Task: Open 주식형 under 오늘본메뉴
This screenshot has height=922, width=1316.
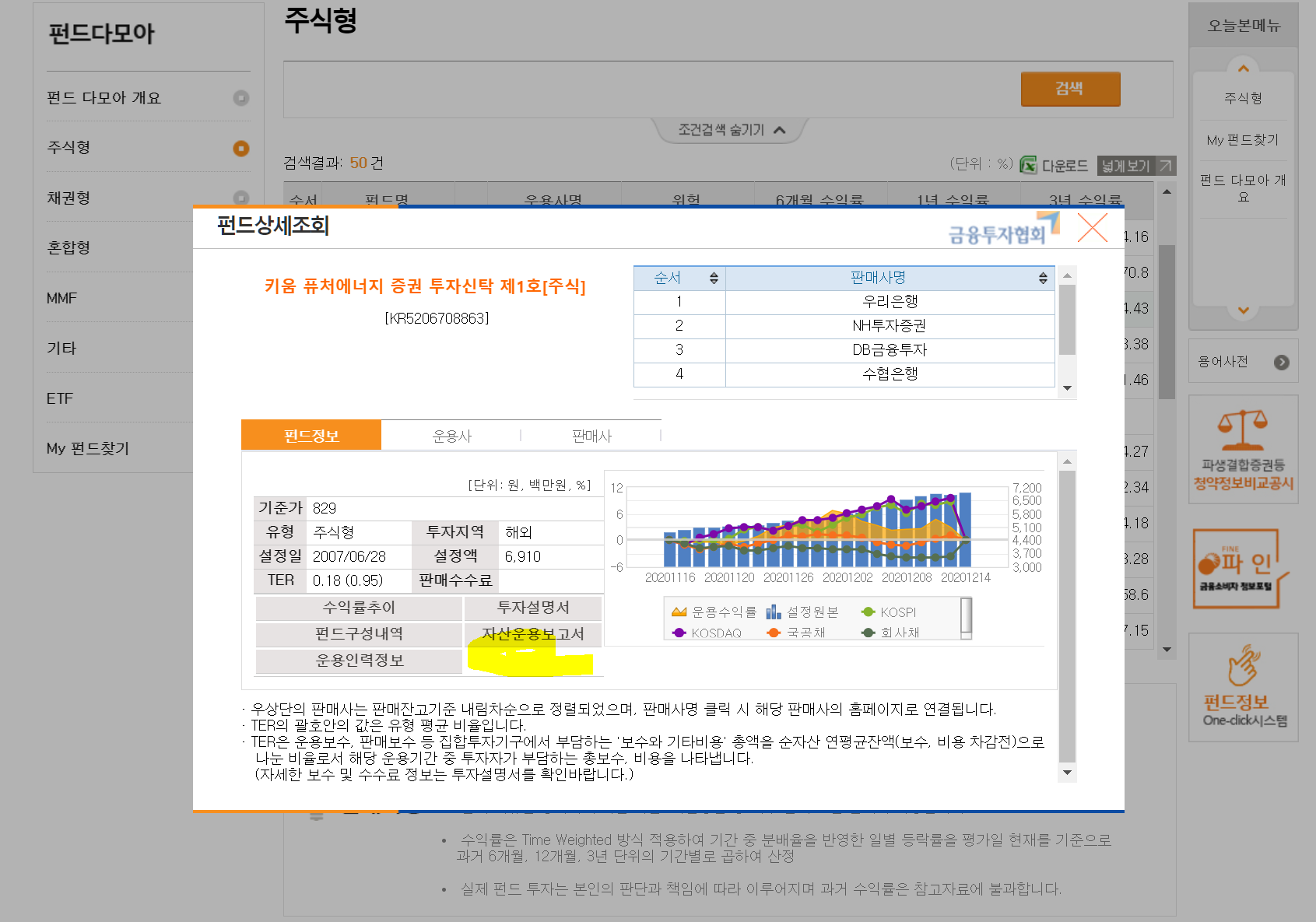Action: pyautogui.click(x=1244, y=98)
